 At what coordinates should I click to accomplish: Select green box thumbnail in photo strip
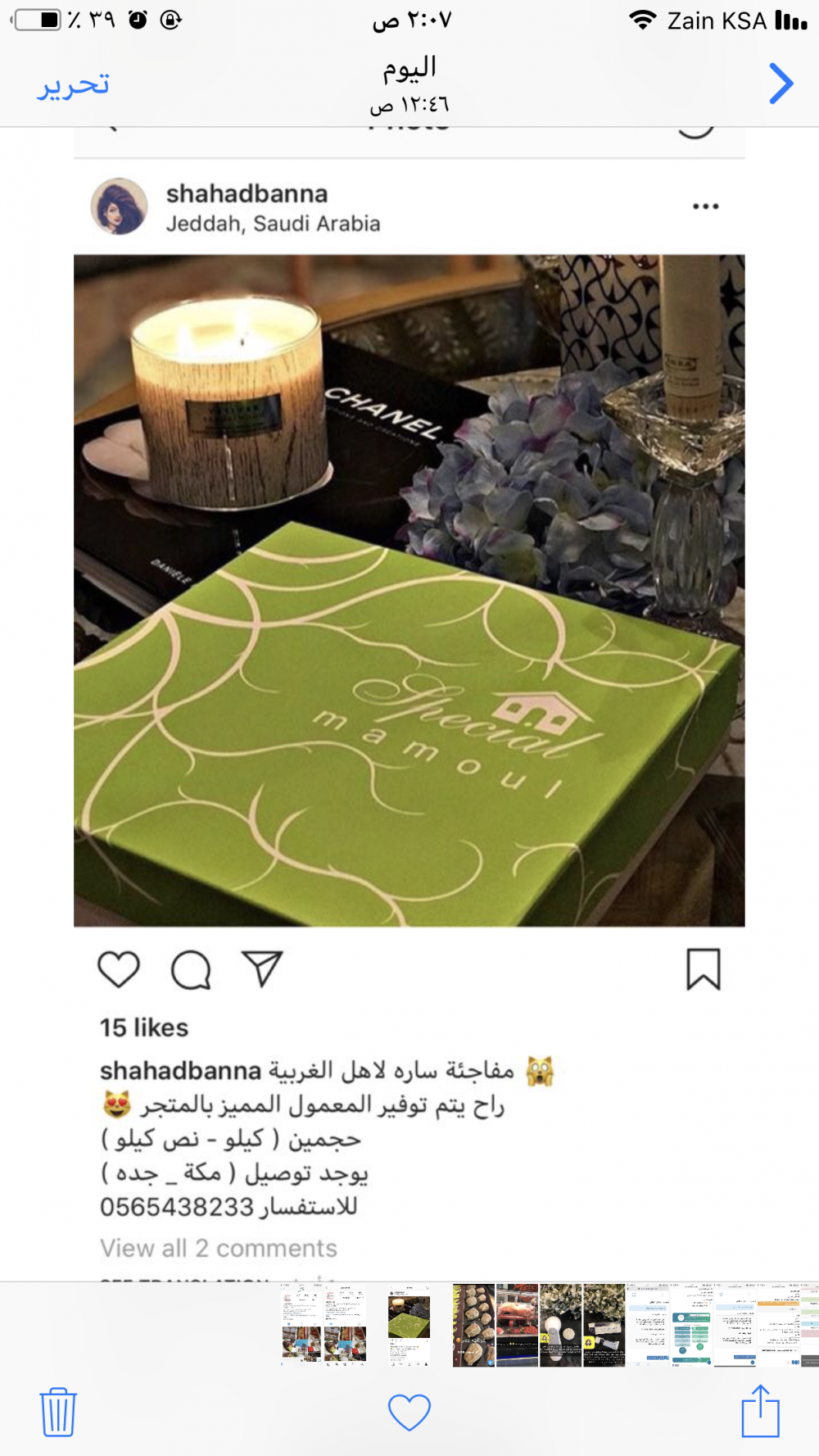pos(409,1325)
